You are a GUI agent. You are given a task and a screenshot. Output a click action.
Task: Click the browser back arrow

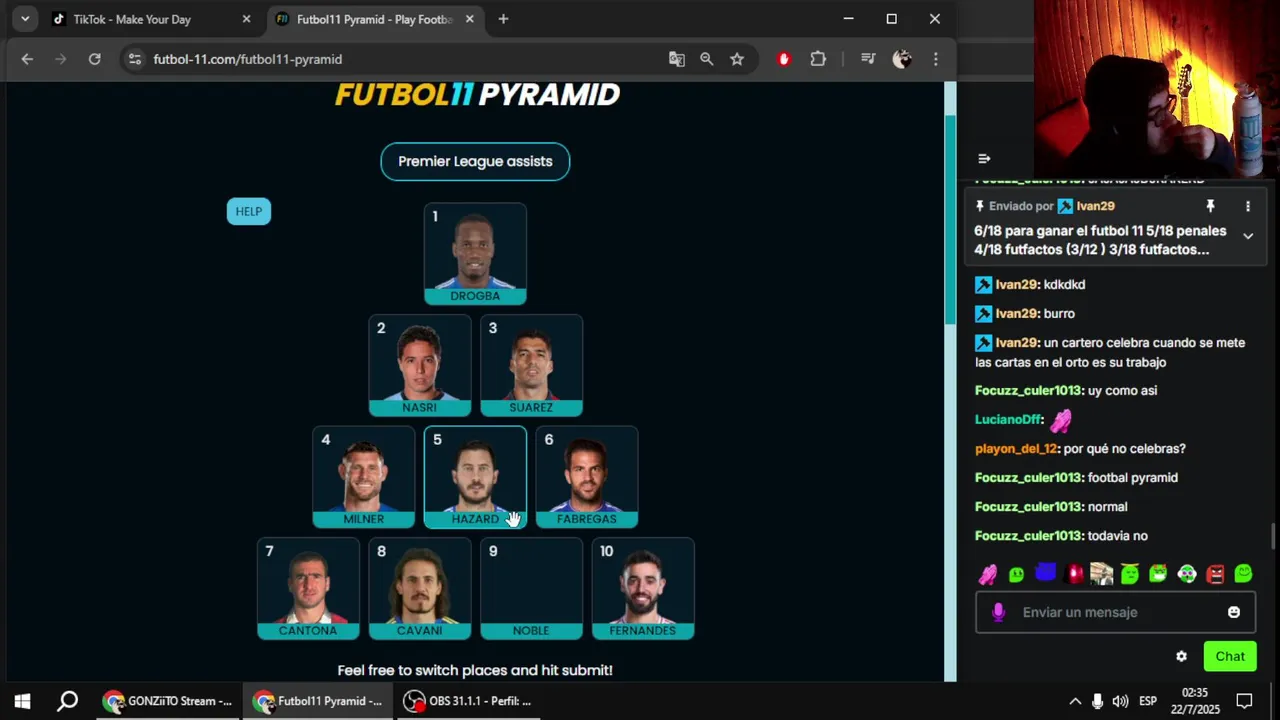click(x=27, y=59)
